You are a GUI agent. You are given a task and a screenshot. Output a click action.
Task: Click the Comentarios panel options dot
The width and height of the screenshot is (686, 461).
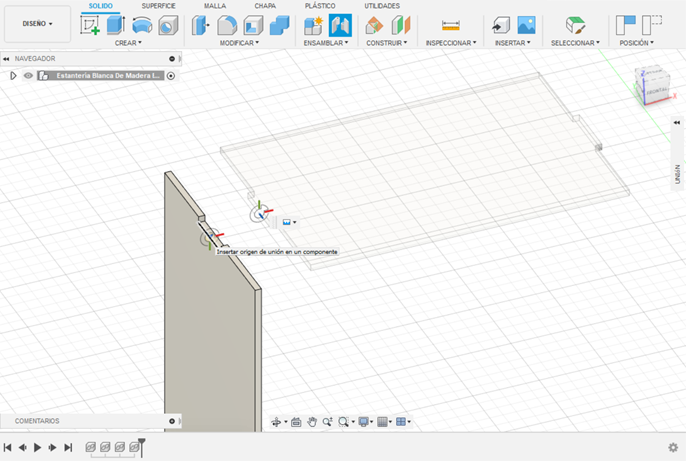172,421
